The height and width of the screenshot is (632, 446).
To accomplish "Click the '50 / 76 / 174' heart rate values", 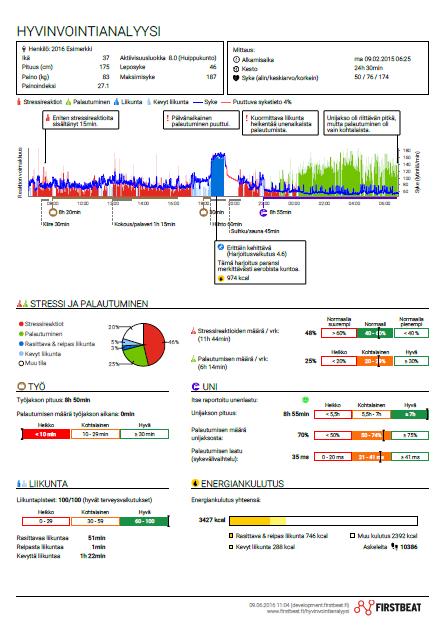I will tap(371, 77).
